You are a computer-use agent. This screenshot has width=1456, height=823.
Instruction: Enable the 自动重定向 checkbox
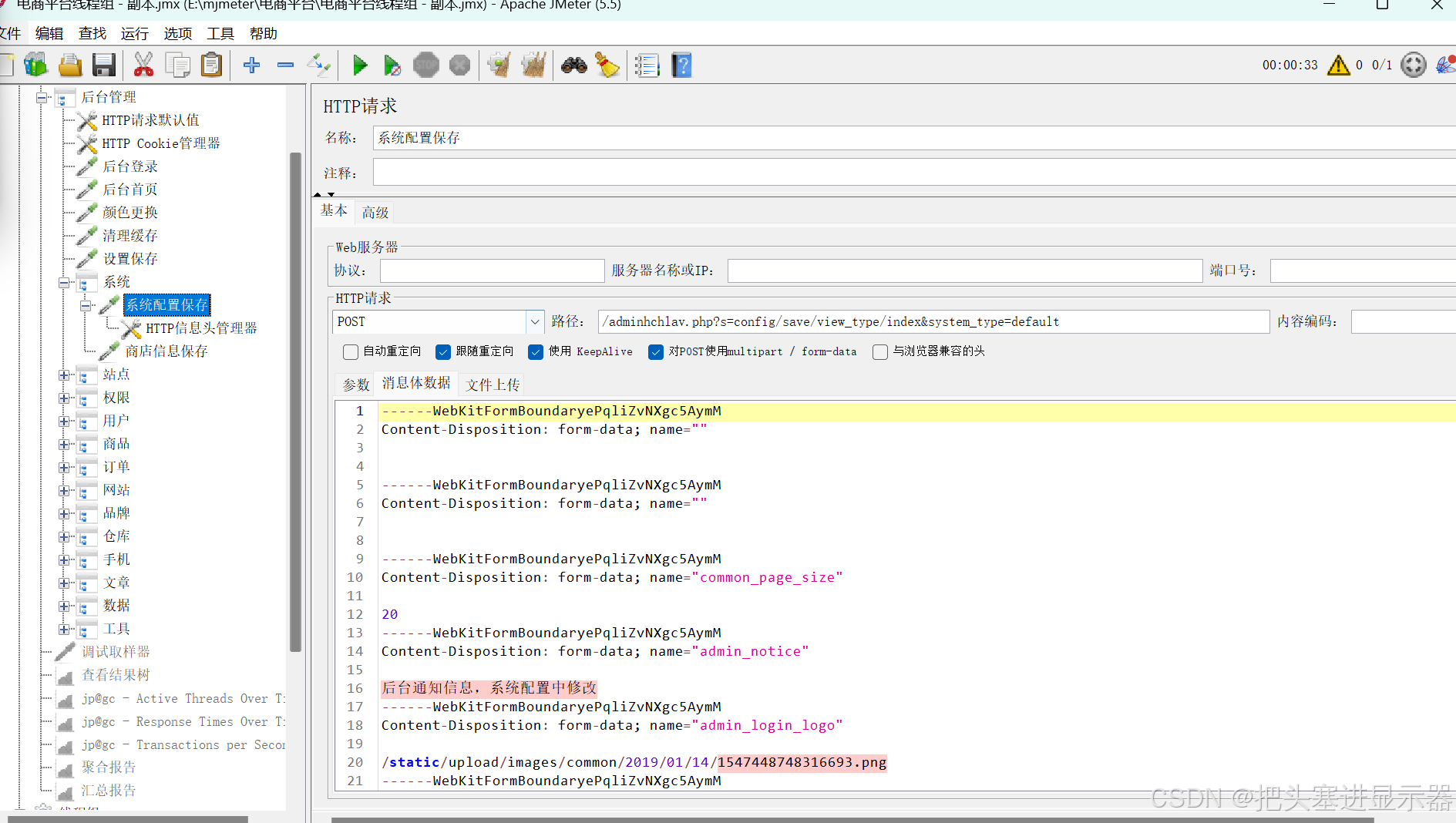pos(351,352)
